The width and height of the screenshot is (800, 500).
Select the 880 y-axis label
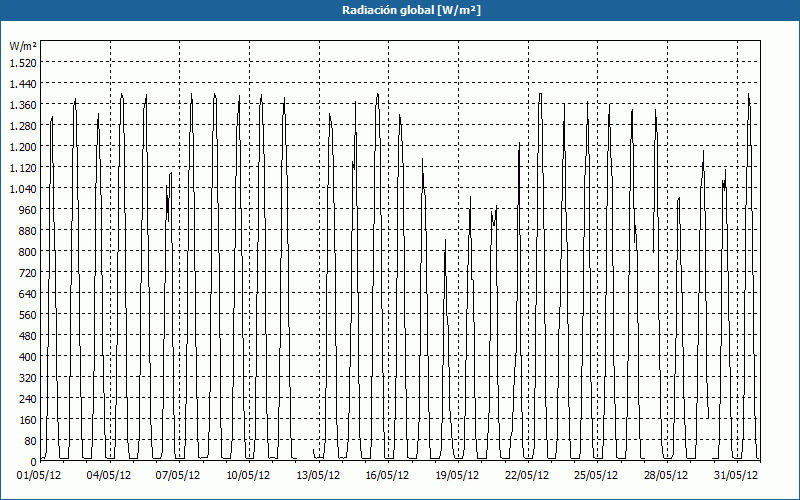[29, 231]
